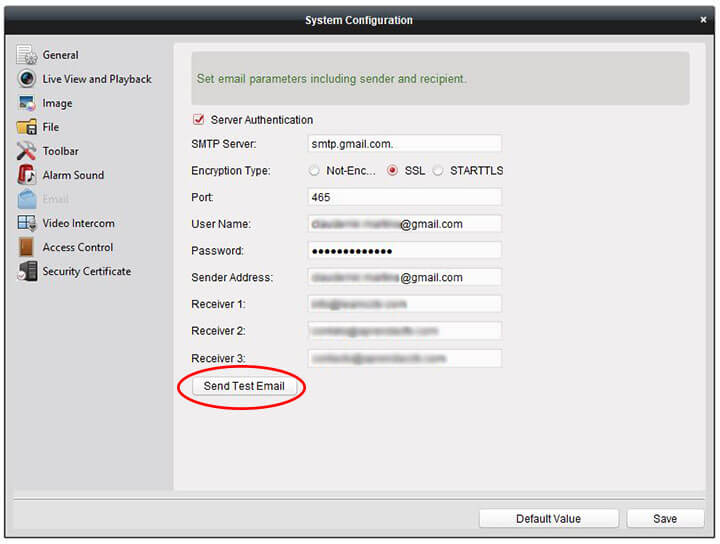The width and height of the screenshot is (720, 544).
Task: Restore settings with Default Value button
Action: [548, 518]
